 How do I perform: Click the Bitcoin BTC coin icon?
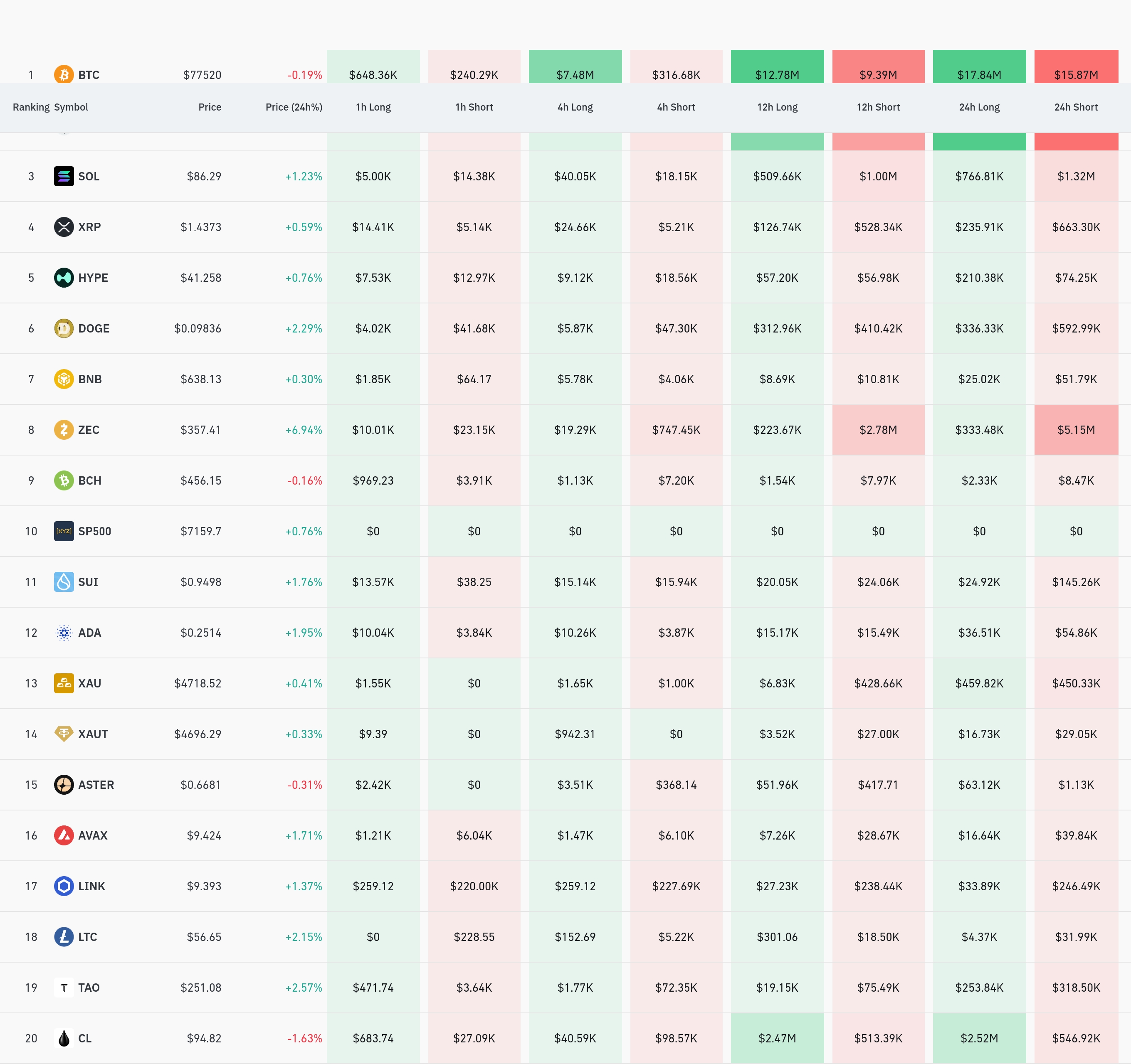pos(64,74)
